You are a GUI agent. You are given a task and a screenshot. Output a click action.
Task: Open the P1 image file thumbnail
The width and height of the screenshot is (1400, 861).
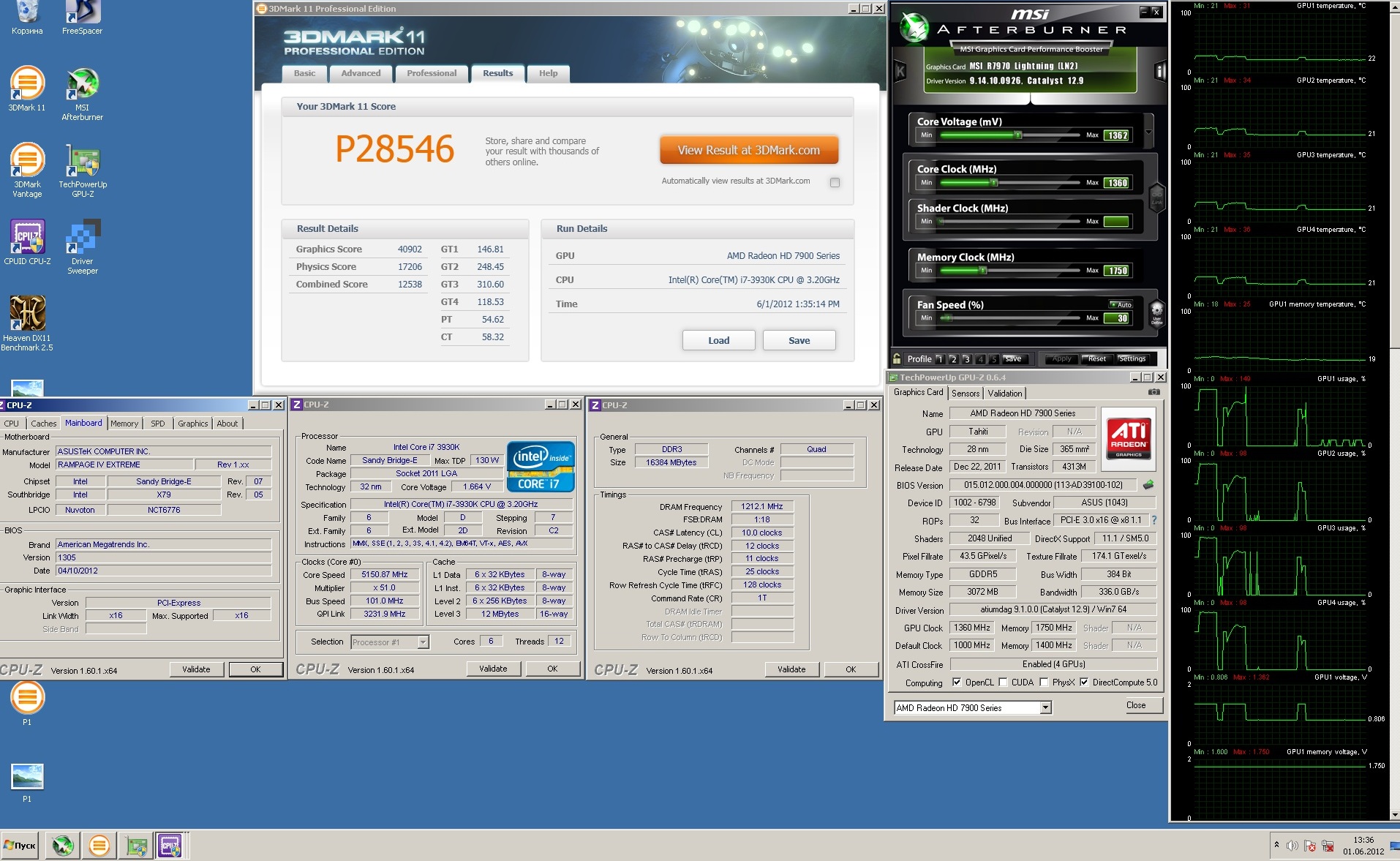(x=27, y=782)
